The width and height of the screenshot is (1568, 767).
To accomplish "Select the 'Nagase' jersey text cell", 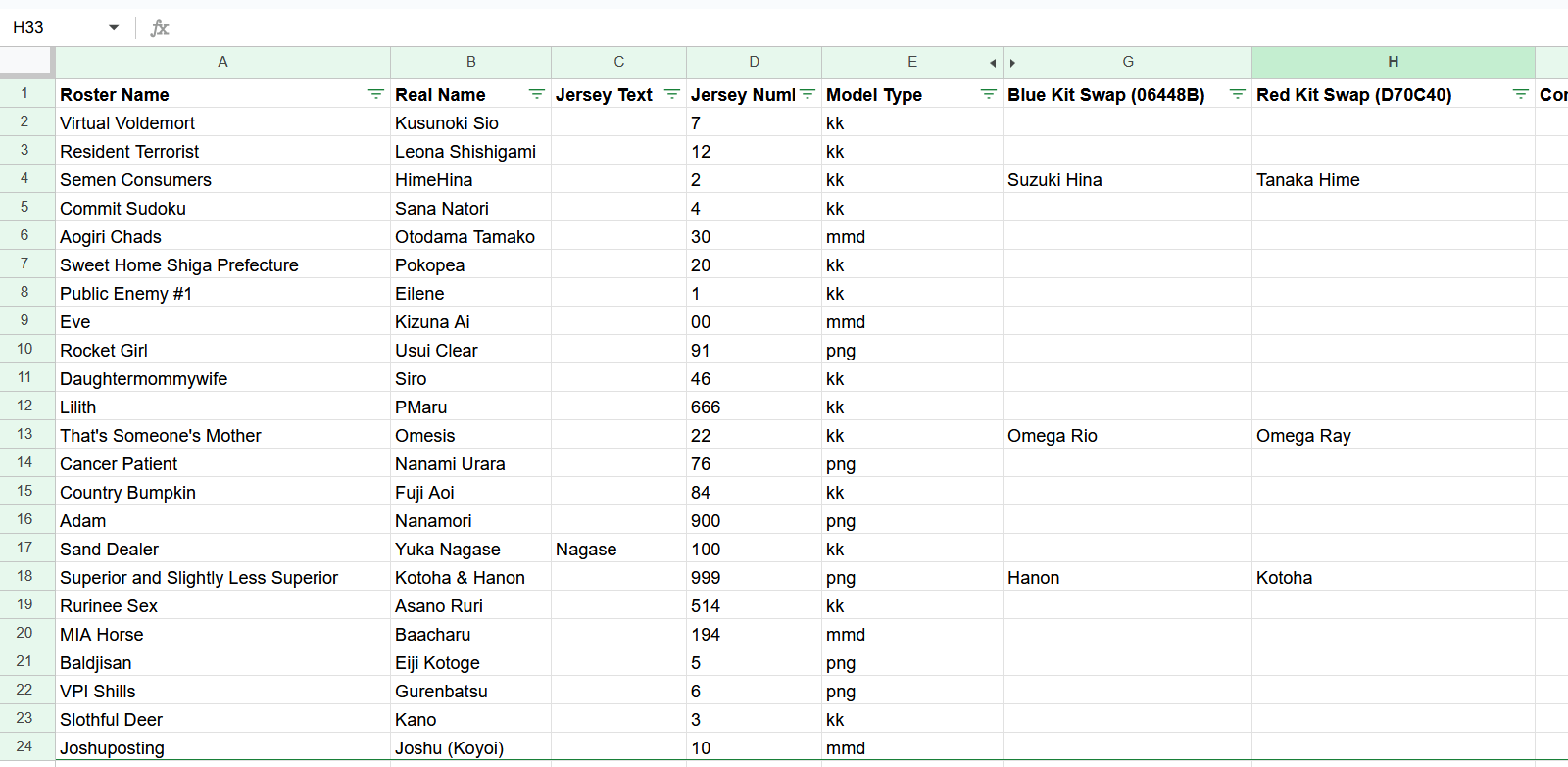I will pyautogui.click(x=619, y=549).
